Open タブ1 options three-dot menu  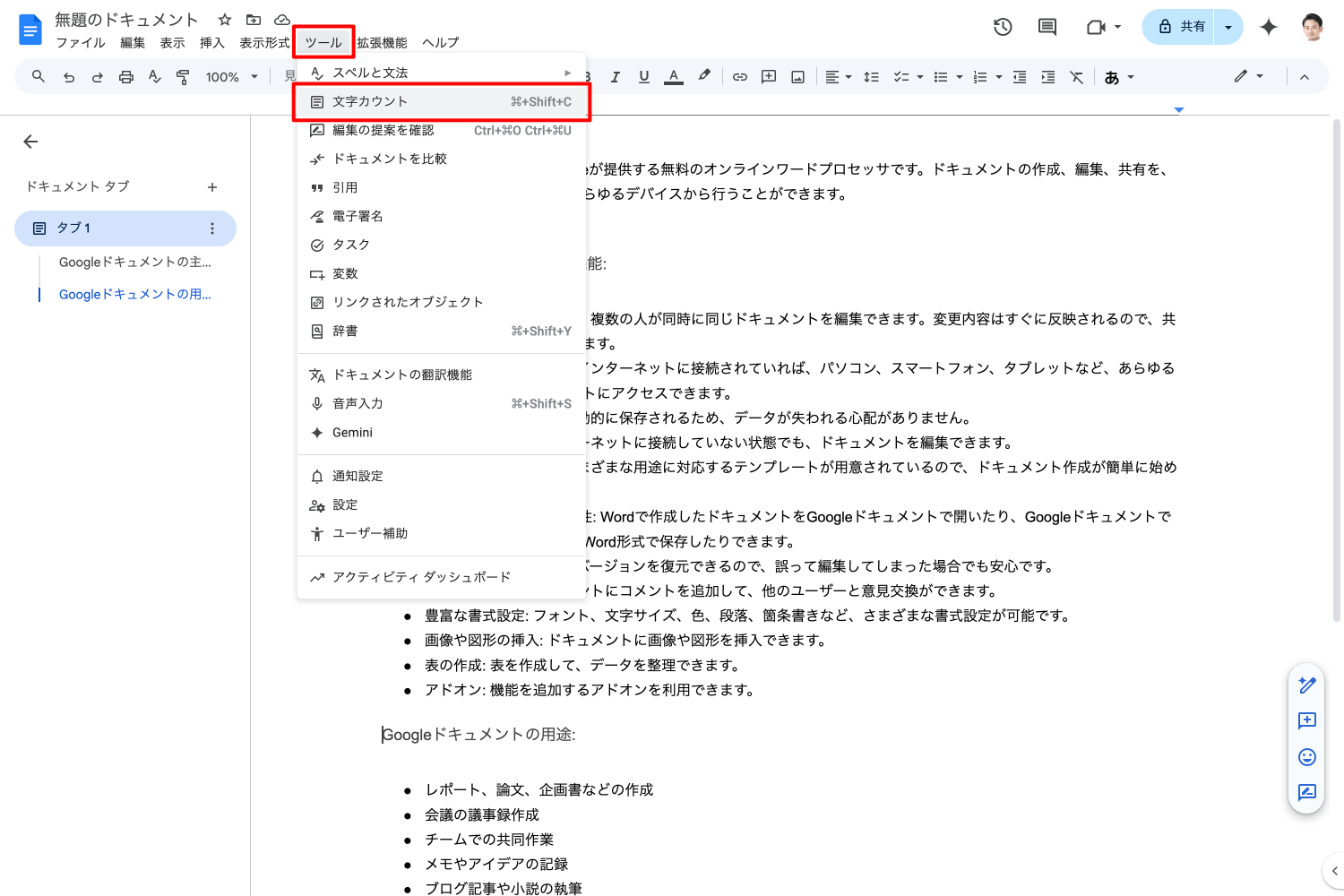click(x=212, y=228)
